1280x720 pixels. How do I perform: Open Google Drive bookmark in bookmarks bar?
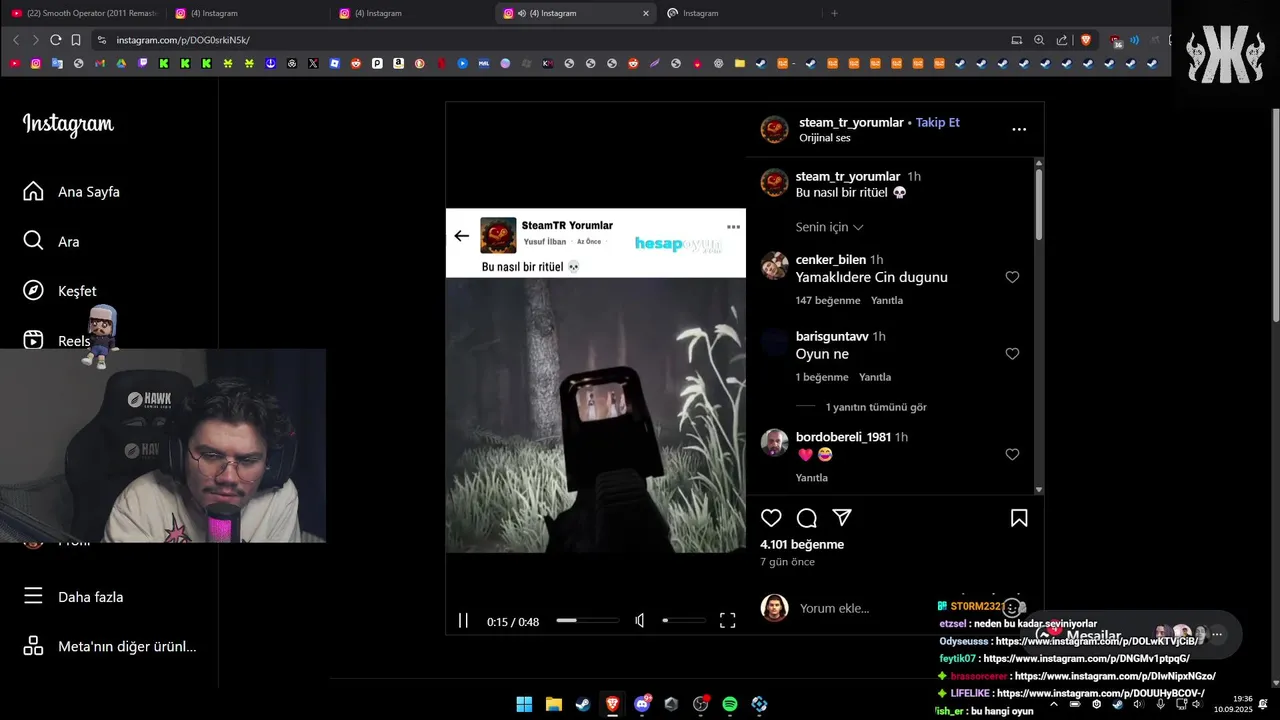(121, 63)
